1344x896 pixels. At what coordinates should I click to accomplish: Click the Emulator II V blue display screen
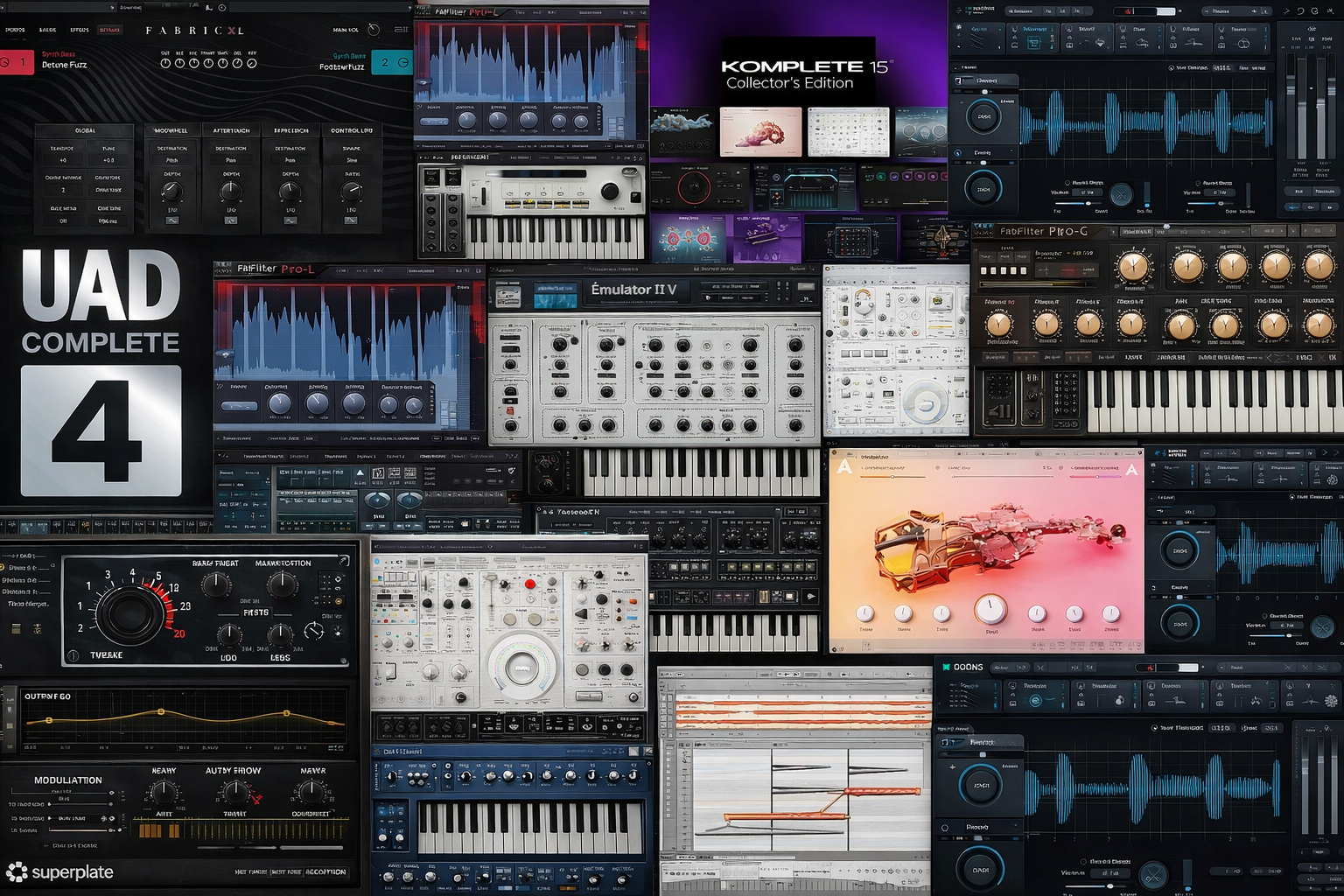click(x=555, y=294)
